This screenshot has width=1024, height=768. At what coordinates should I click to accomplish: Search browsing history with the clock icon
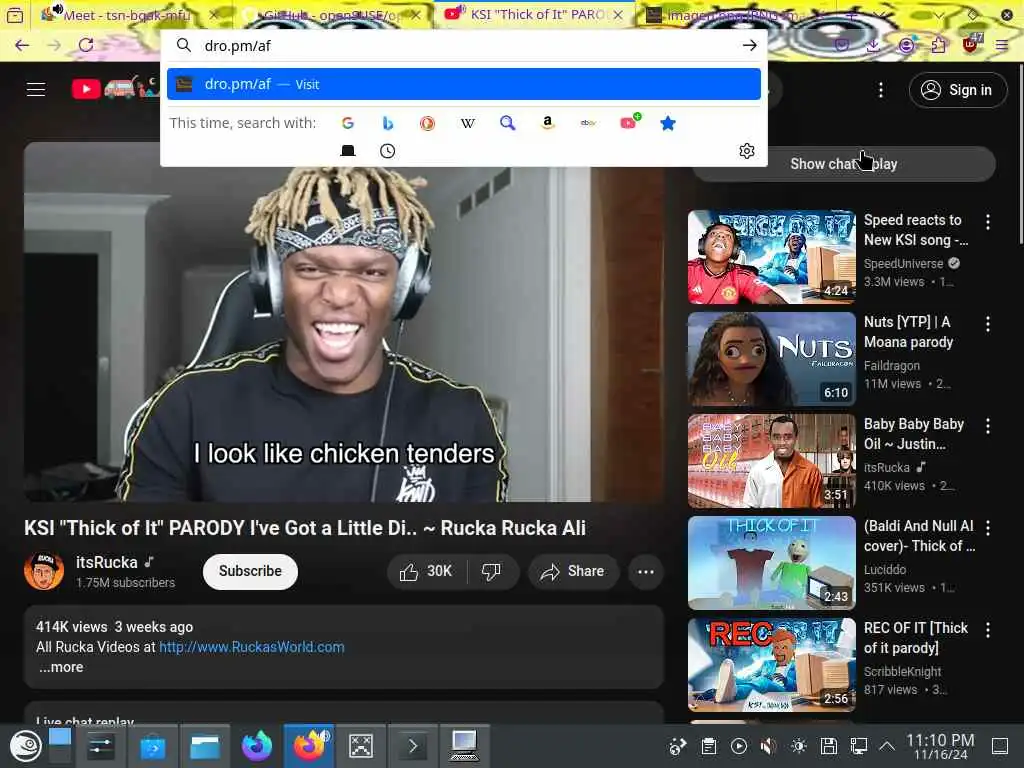[387, 151]
